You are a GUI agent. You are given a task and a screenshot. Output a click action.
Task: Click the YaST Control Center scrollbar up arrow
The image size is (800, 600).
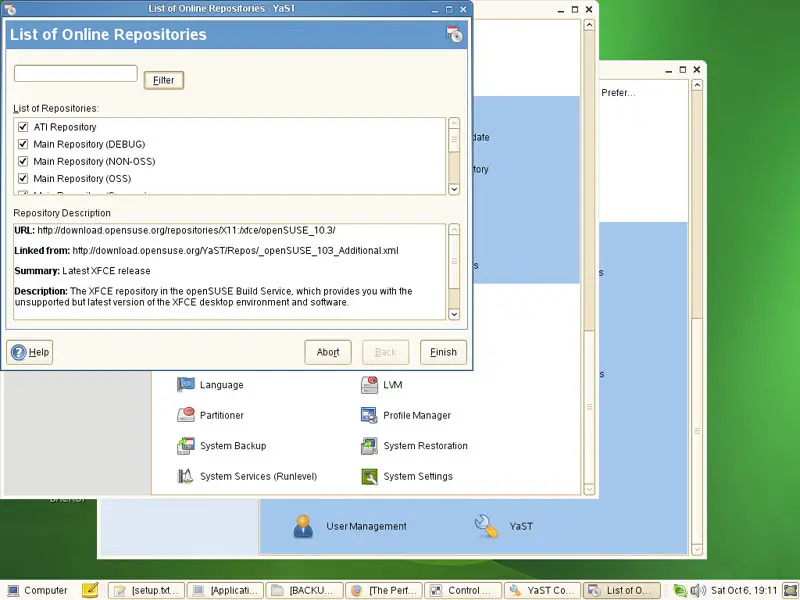pyautogui.click(x=589, y=25)
